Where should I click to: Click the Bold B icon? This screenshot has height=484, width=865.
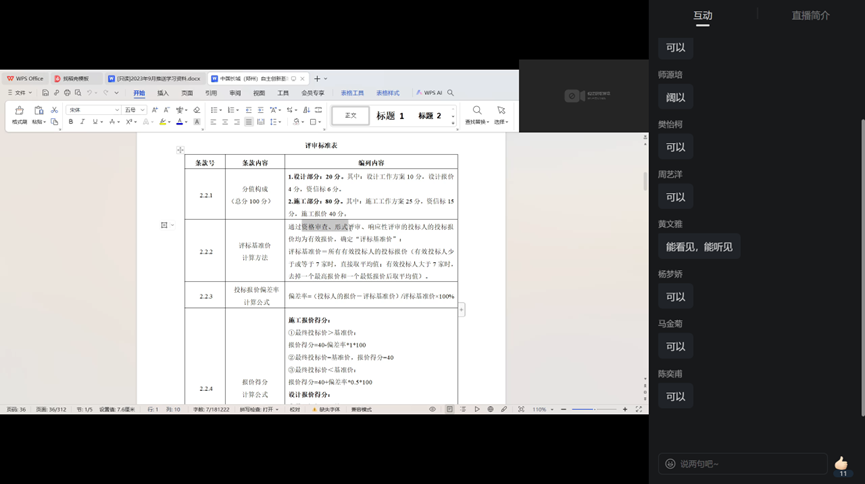(70, 122)
